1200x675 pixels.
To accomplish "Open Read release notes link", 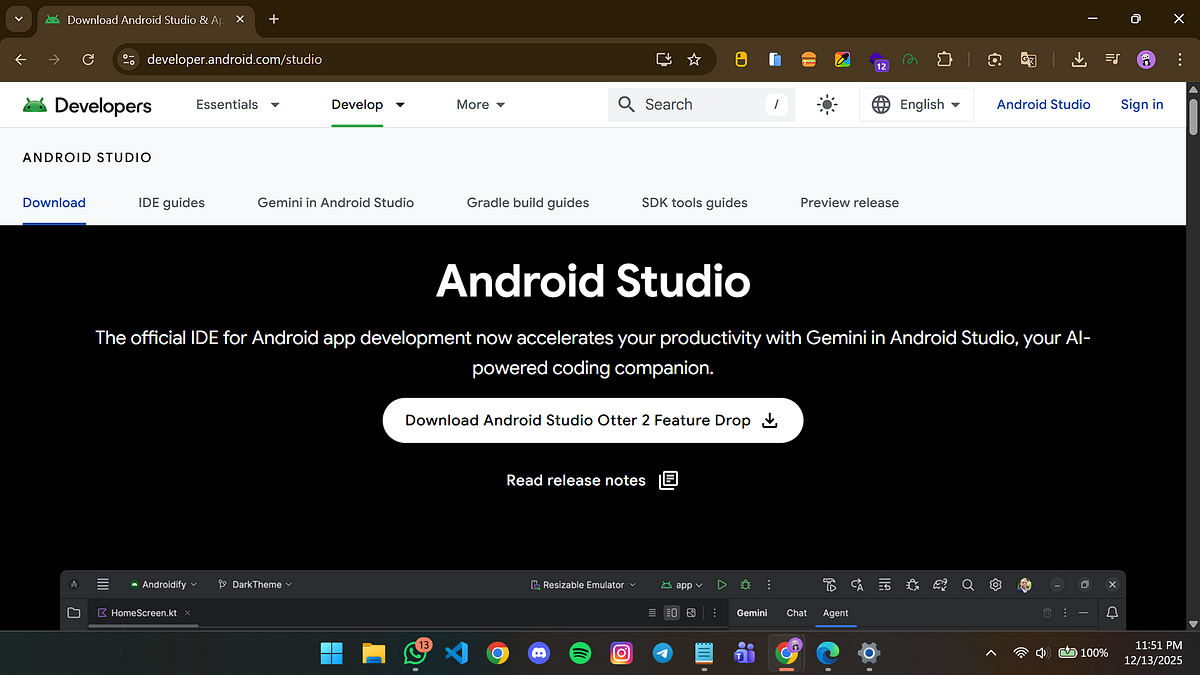I will tap(592, 480).
